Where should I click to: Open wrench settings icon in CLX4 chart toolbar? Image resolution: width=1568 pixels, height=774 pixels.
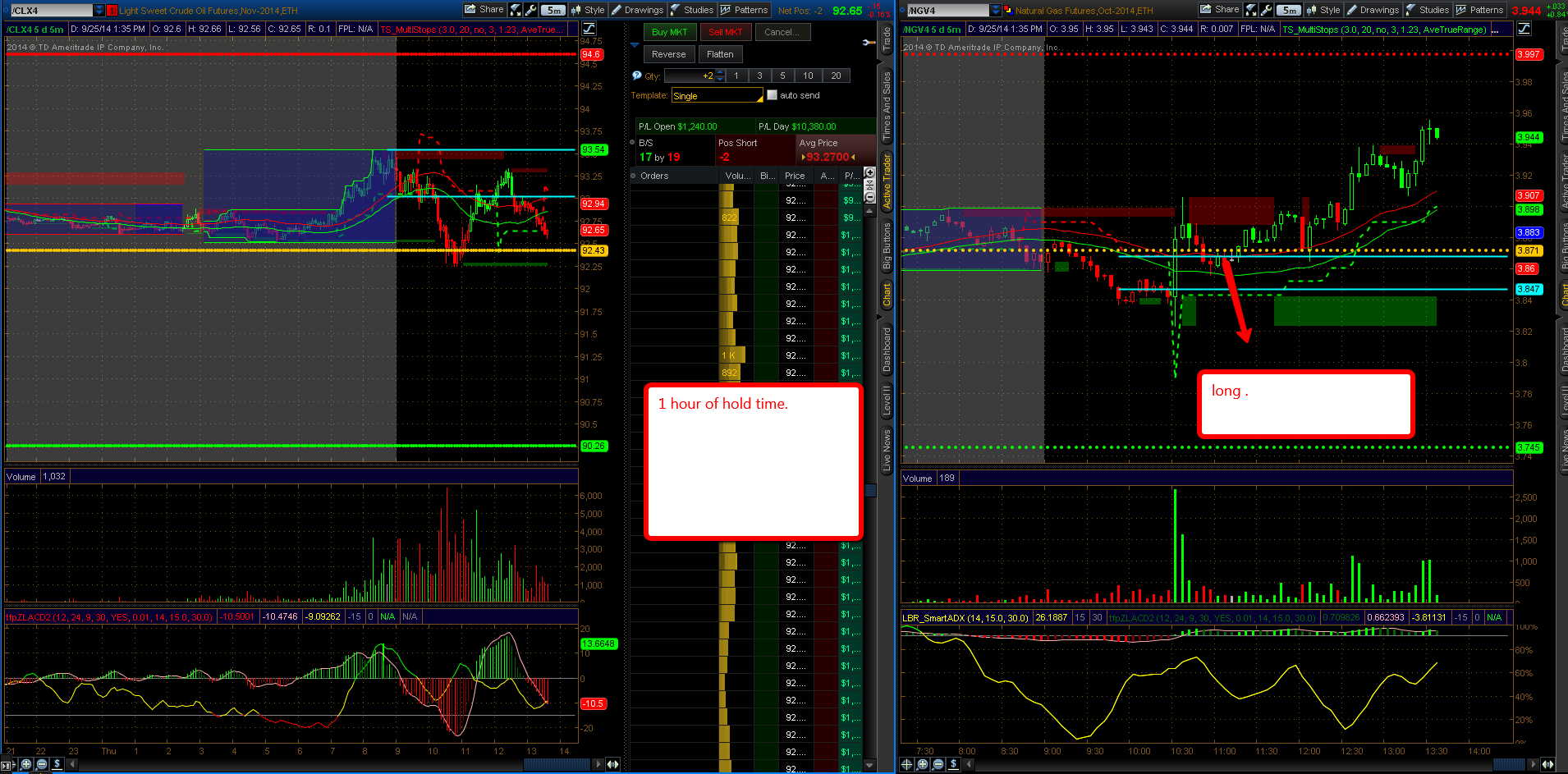[531, 10]
